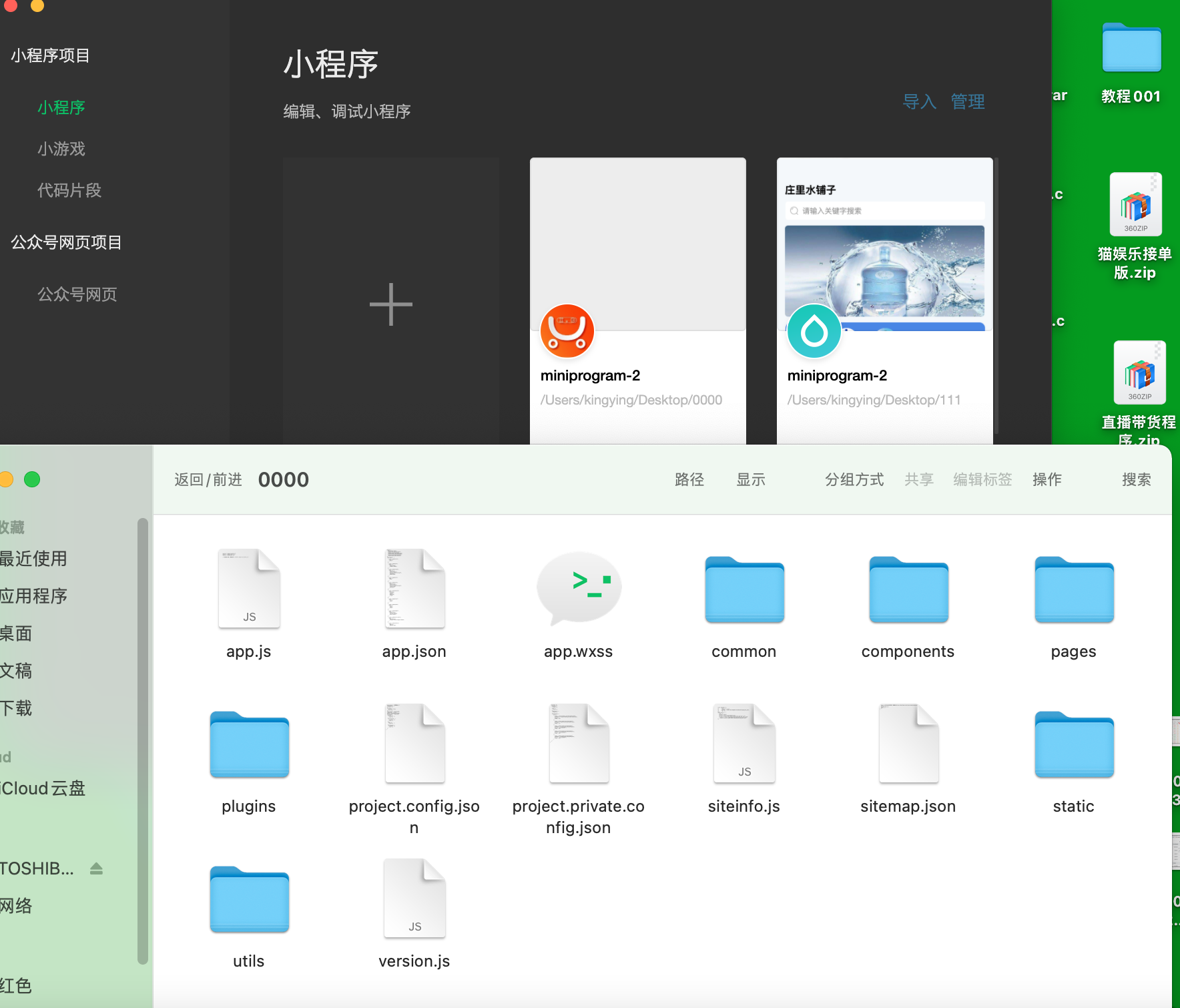Screen dimensions: 1180x1008
Task: Eject the TOSHIBA external drive
Action: (96, 868)
